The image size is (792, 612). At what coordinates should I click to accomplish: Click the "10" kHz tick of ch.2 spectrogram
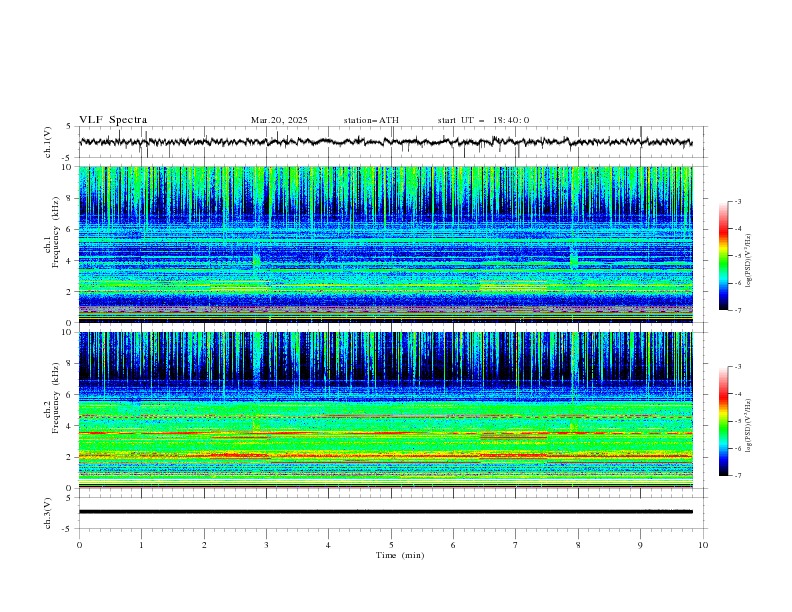69,332
